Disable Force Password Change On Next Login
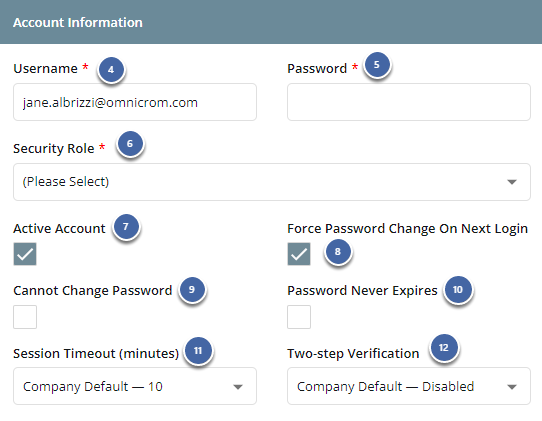The height and width of the screenshot is (421, 542). pyautogui.click(x=299, y=254)
